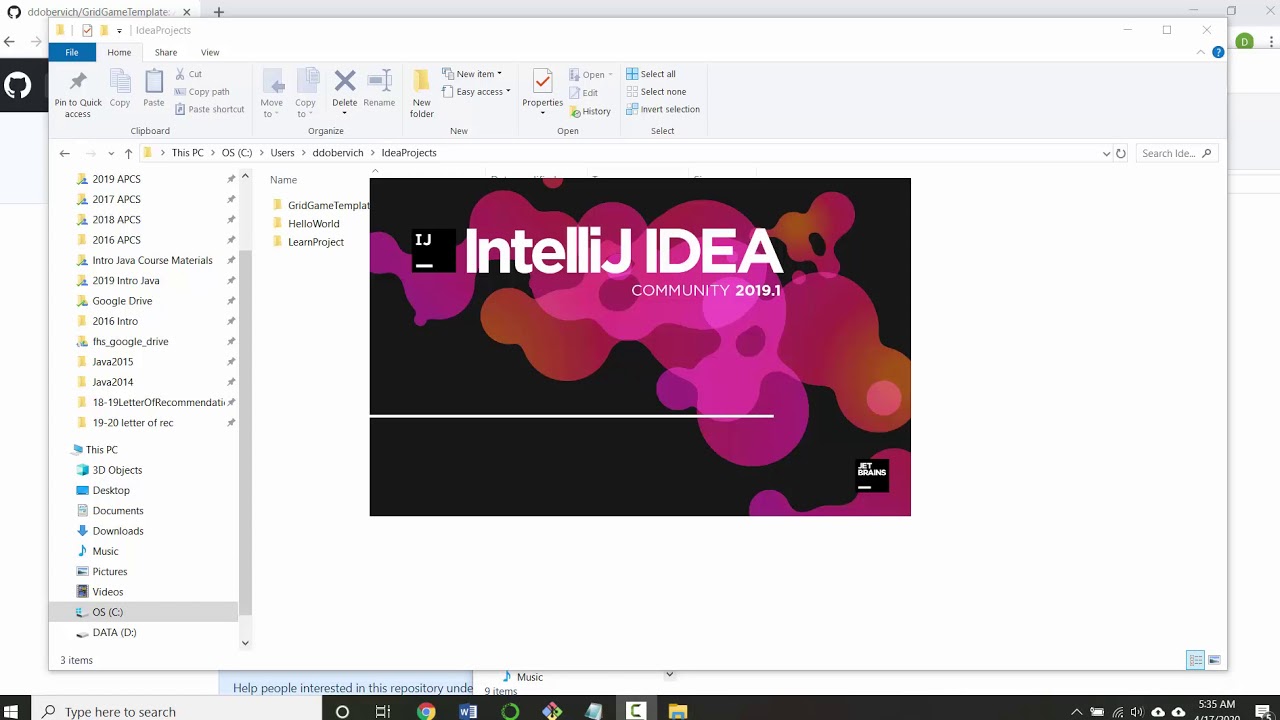Viewport: 1280px width, 720px height.
Task: Click the Help question mark icon
Action: click(x=1218, y=52)
